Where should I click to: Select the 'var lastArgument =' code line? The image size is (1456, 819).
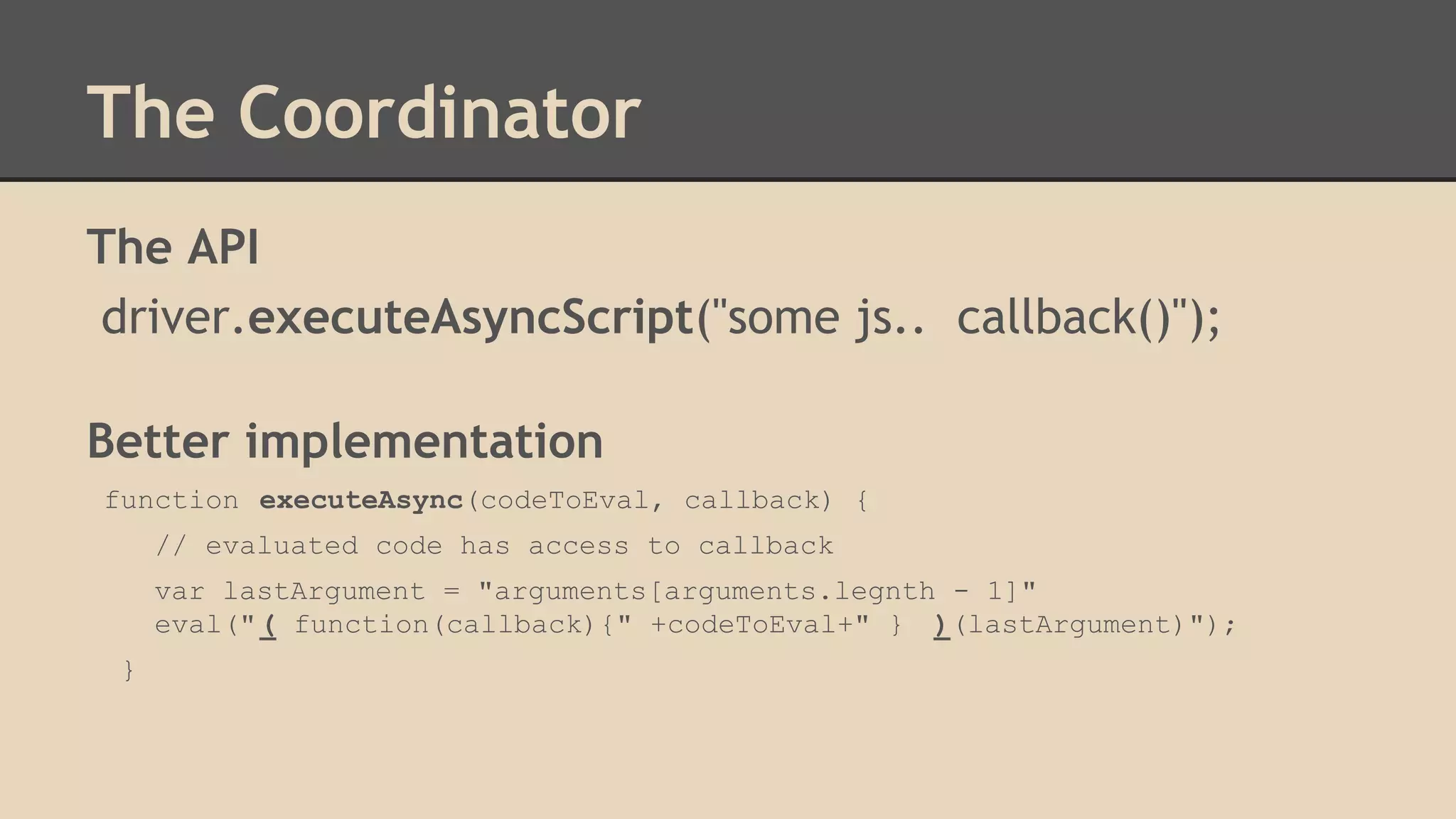point(596,591)
